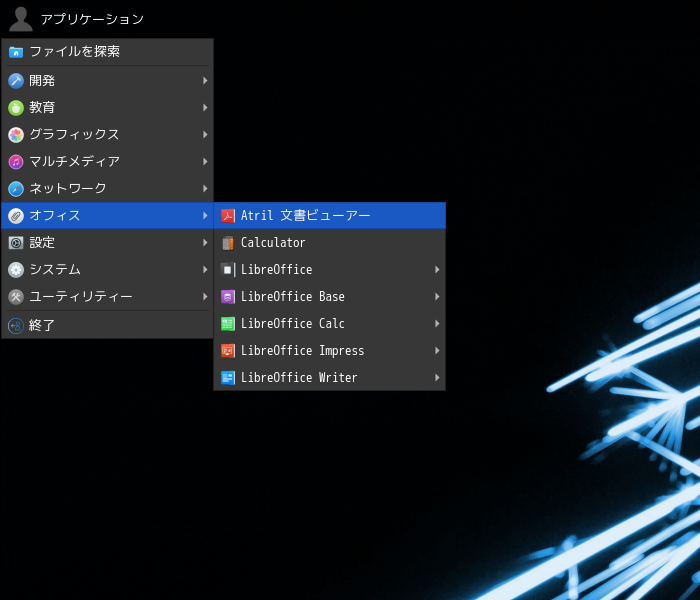Open the アプリケーション menu label
The height and width of the screenshot is (600, 700).
pos(92,19)
